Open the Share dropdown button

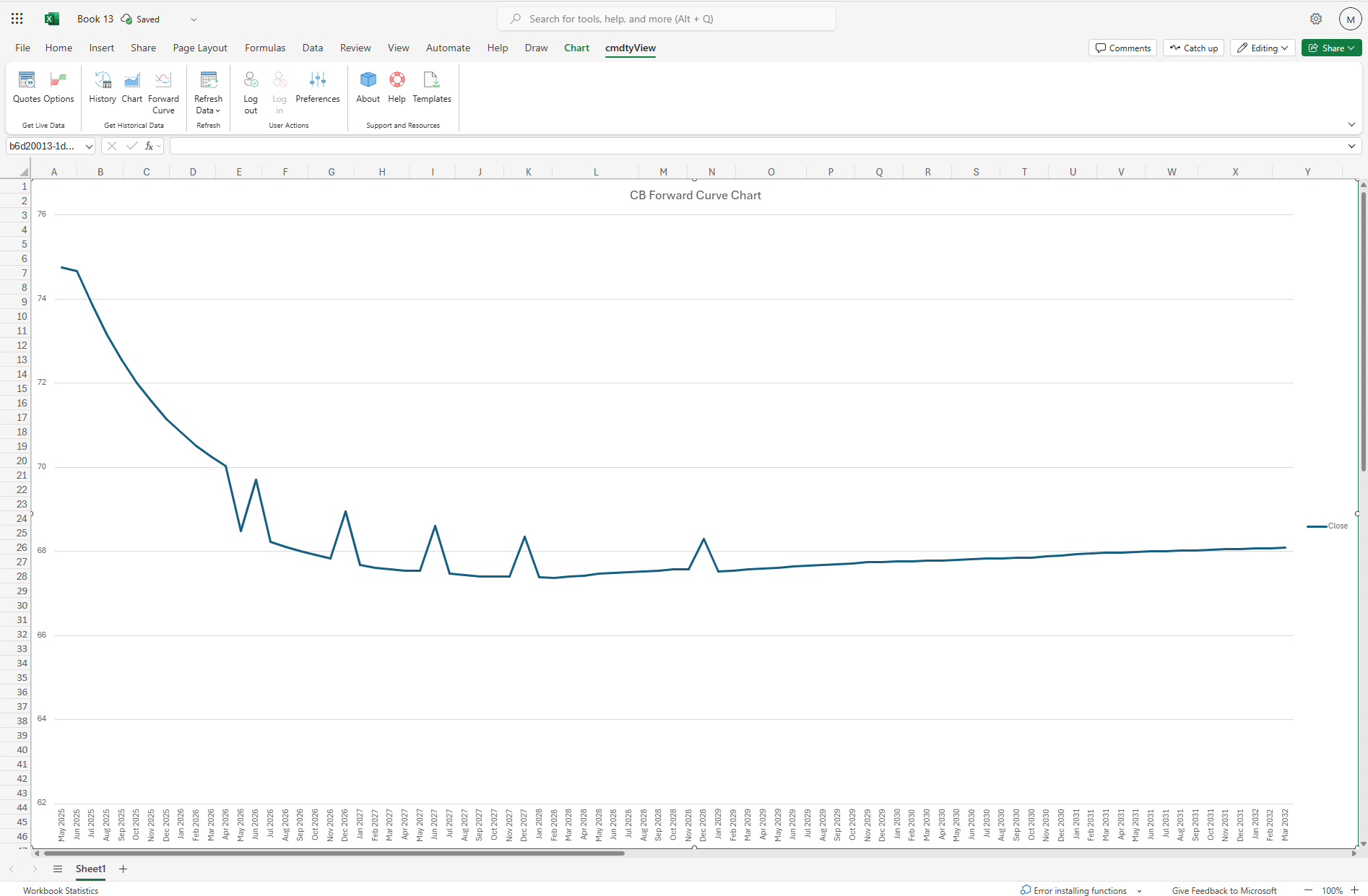1331,48
